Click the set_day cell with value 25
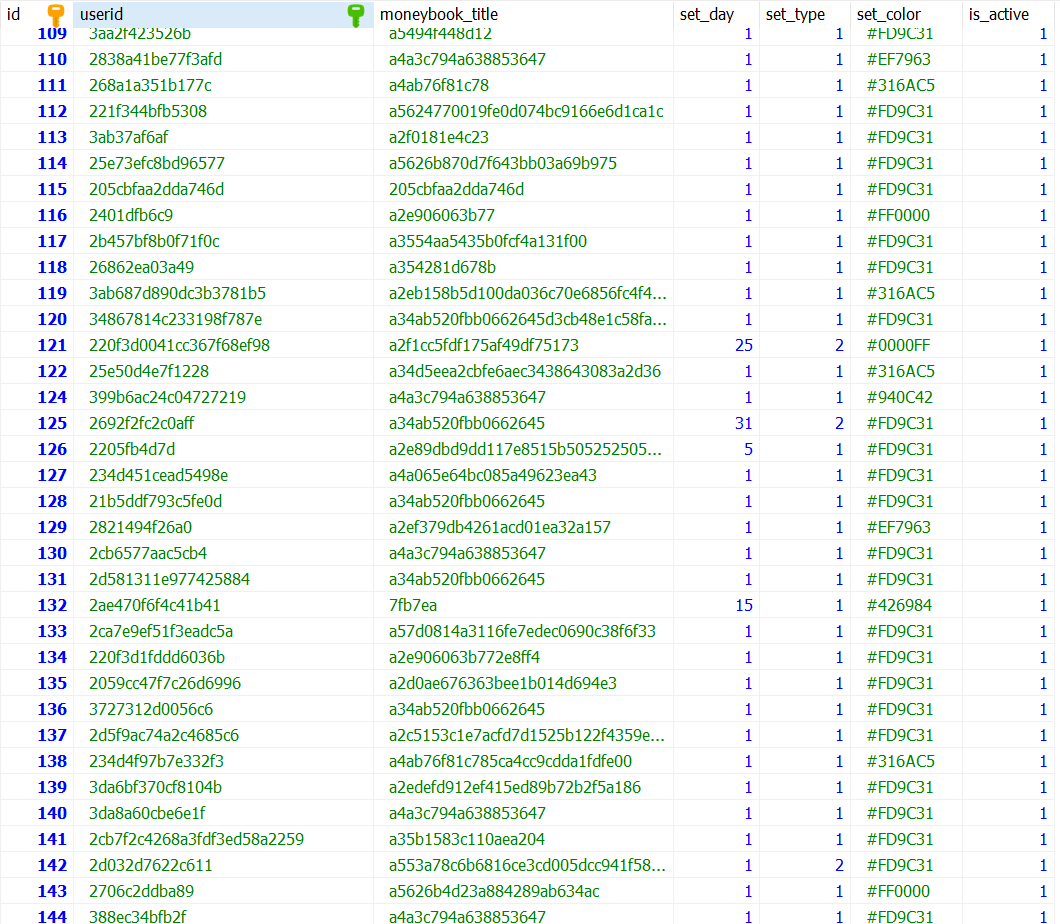 tap(743, 345)
